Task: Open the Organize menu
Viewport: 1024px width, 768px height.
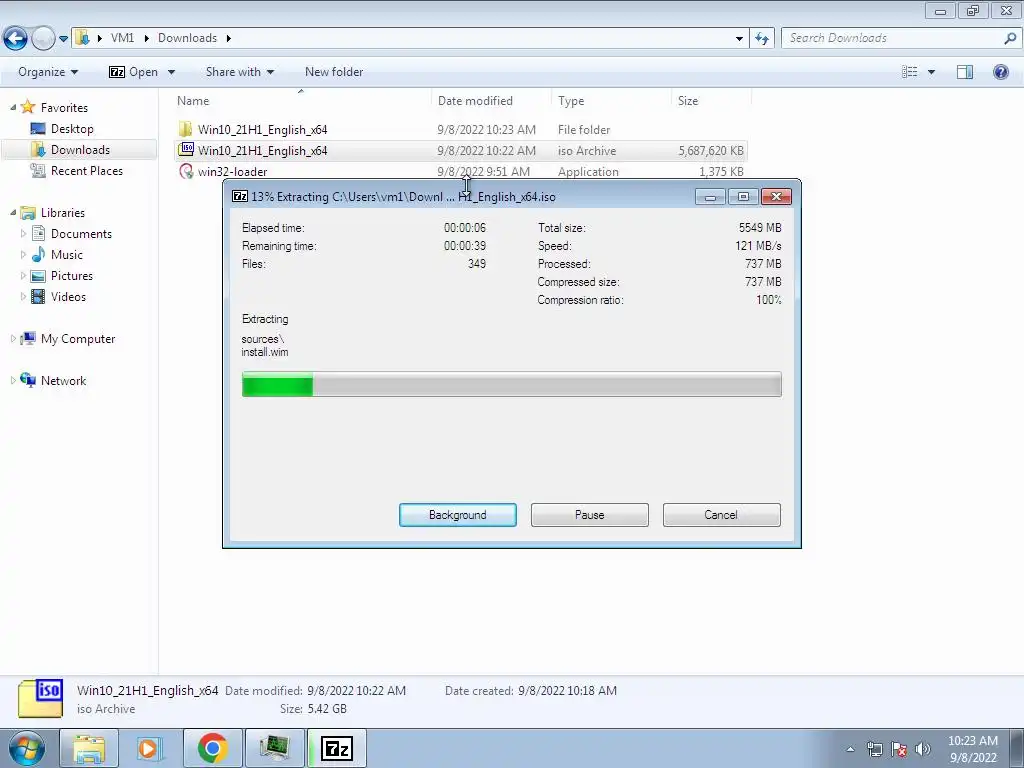Action: coord(48,72)
